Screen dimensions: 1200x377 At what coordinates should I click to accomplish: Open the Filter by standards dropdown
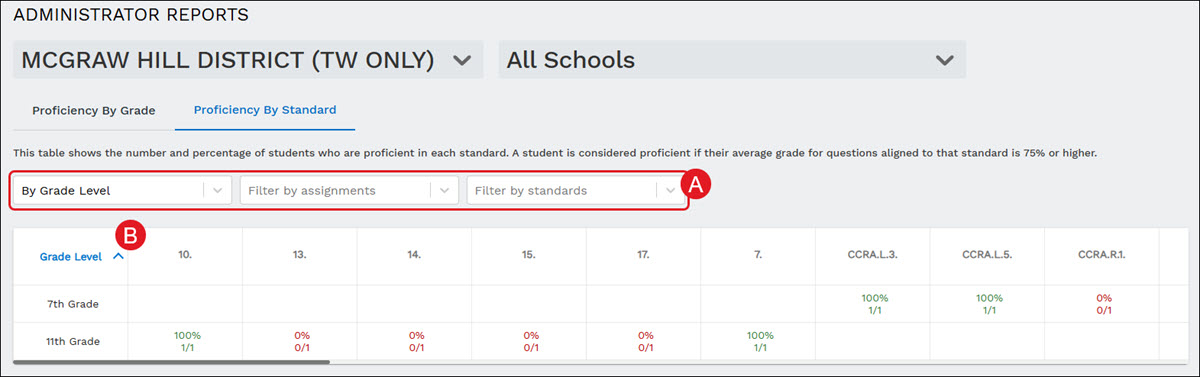576,190
